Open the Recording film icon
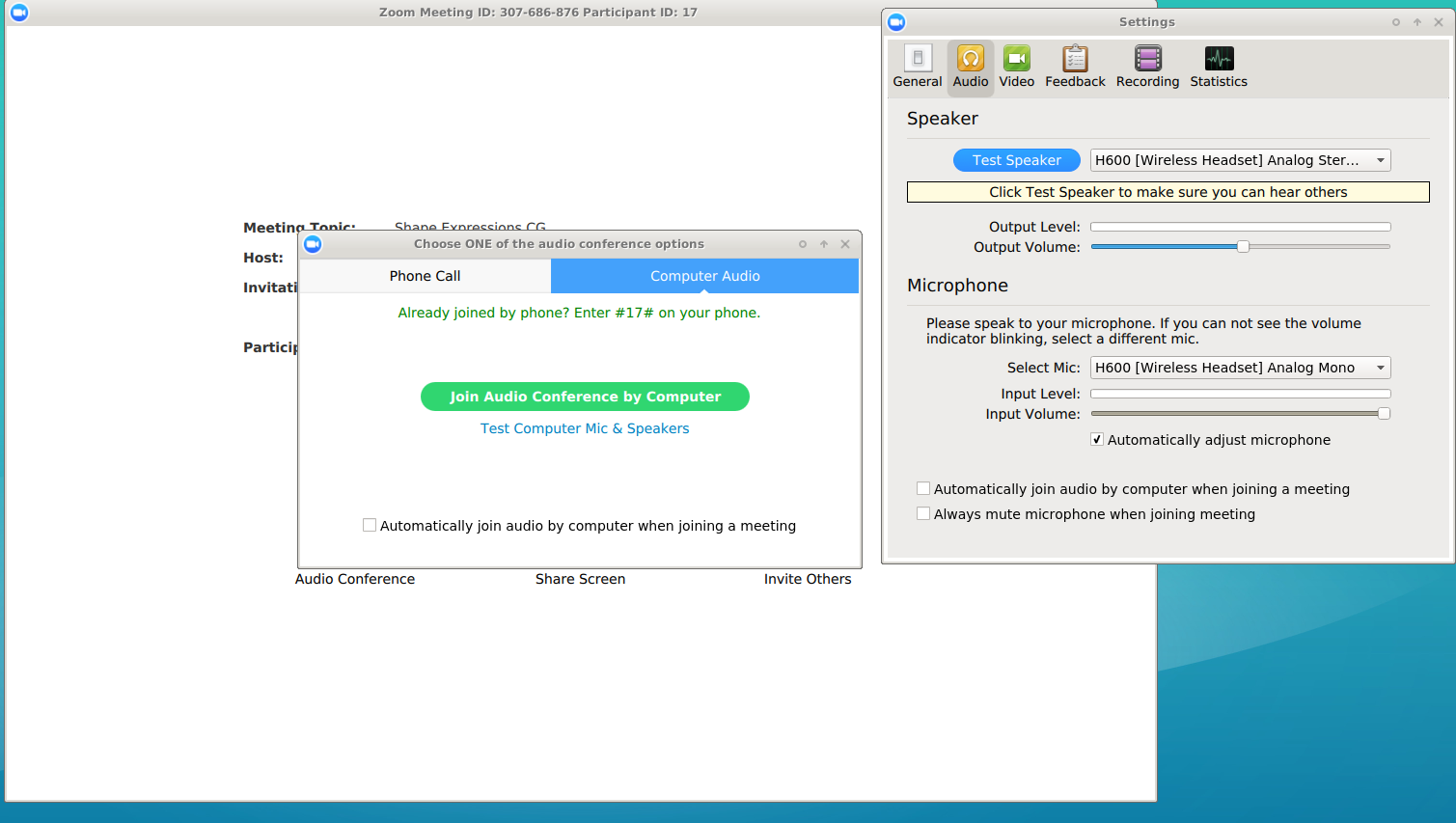 tap(1147, 59)
